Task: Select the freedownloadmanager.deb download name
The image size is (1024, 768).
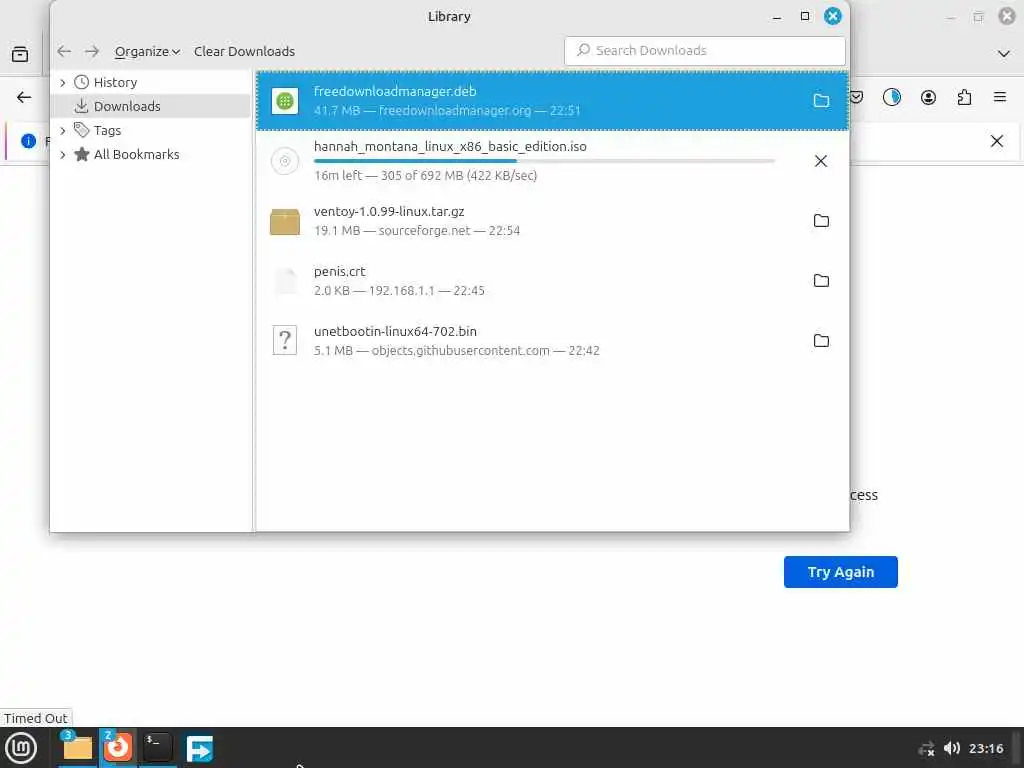Action: [x=395, y=91]
